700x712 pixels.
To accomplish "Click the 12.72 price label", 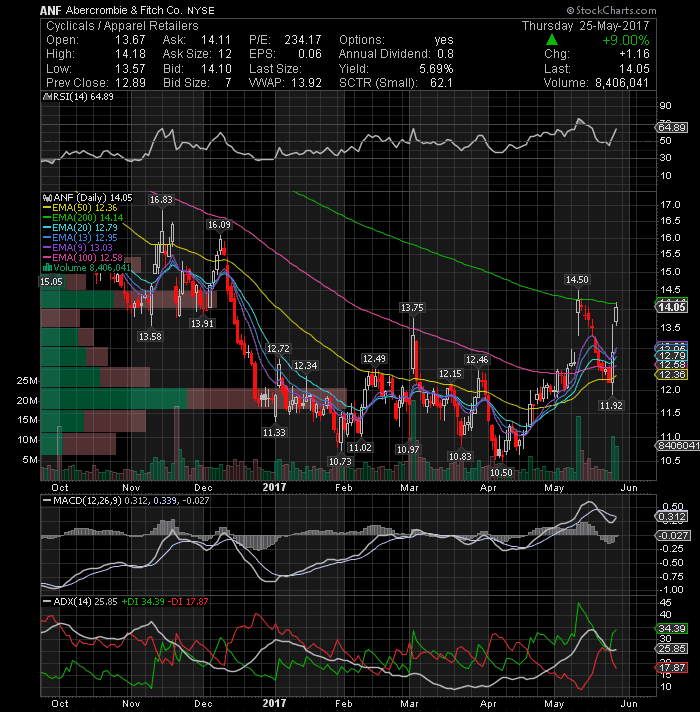I will tap(278, 349).
